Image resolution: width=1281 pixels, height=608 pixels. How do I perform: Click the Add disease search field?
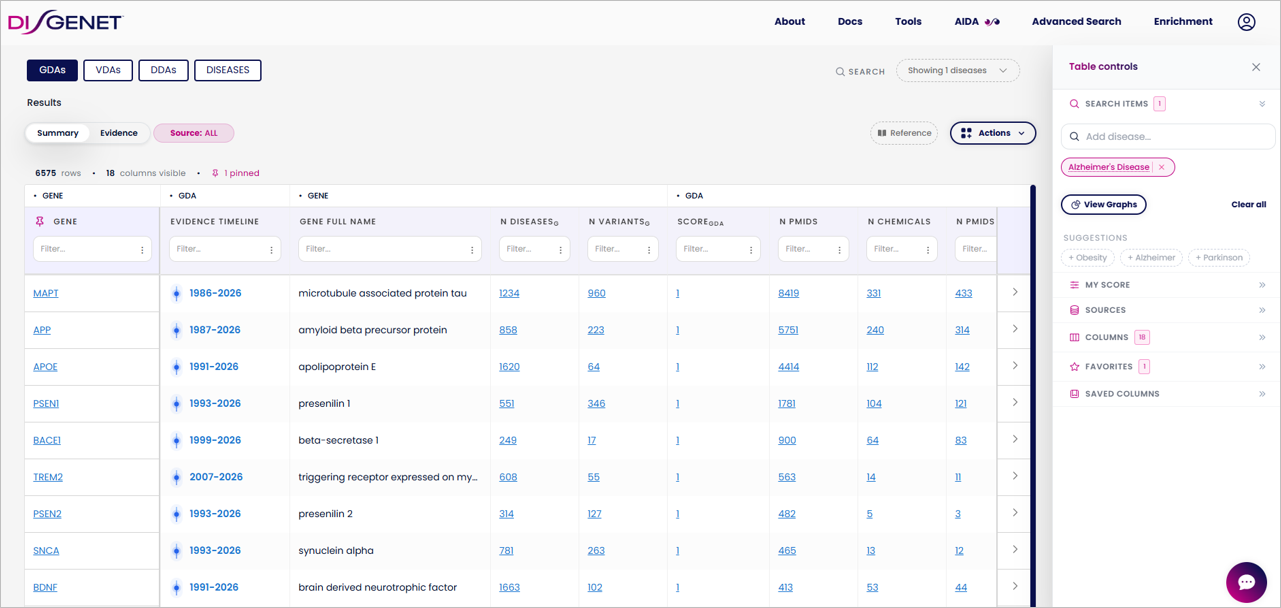pyautogui.click(x=1167, y=137)
